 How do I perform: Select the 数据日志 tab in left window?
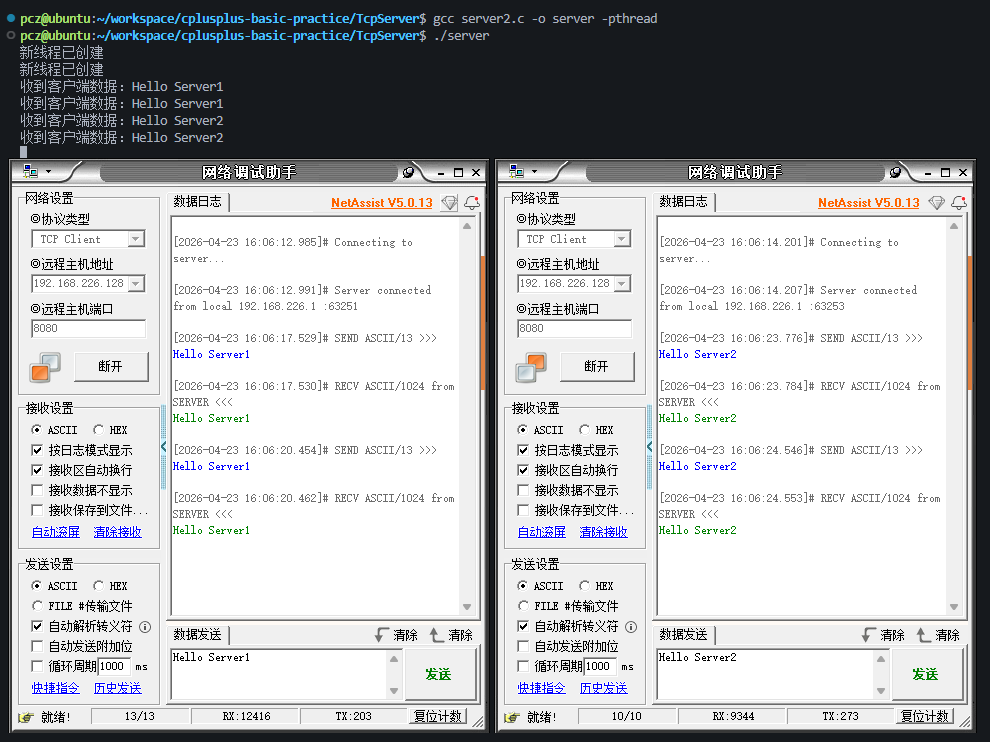coord(198,202)
